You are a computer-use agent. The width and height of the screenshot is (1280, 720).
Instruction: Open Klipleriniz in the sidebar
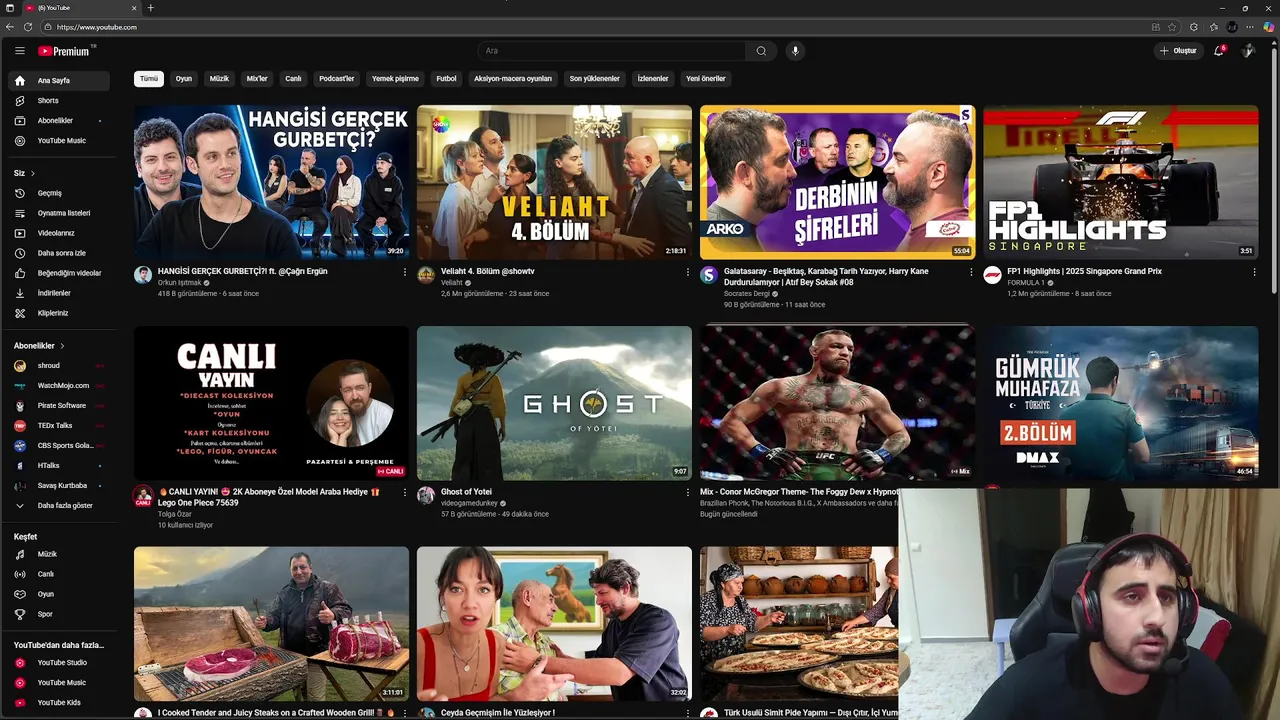click(x=58, y=313)
